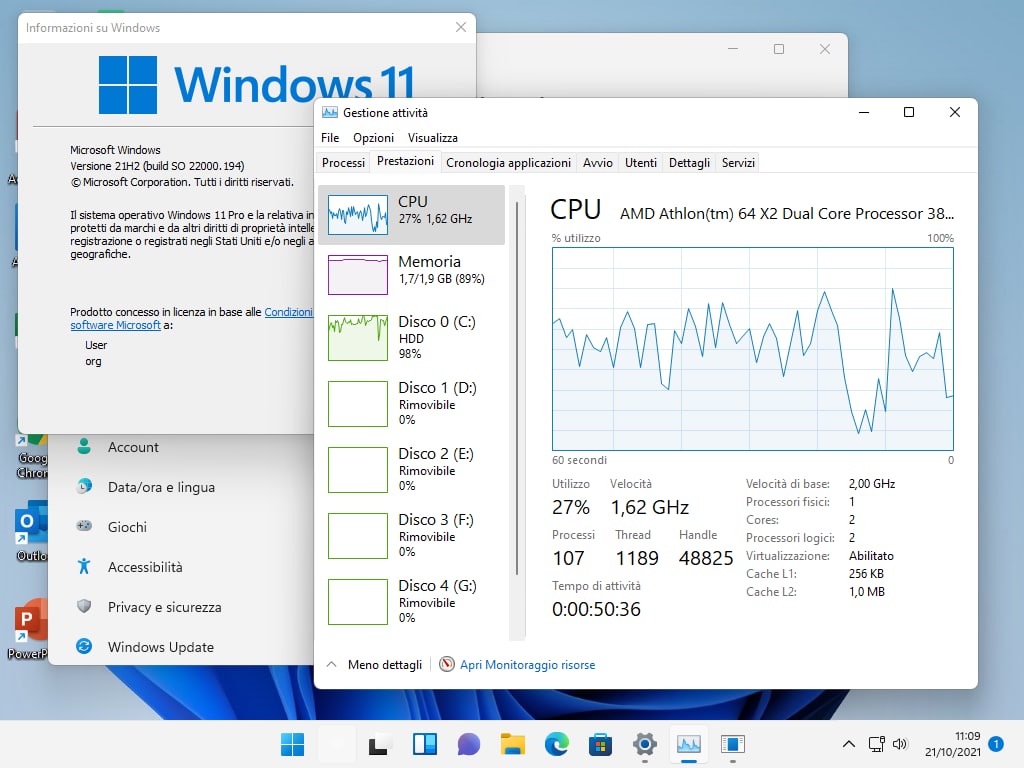Open the Outlook desktop shortcut
This screenshot has height=768, width=1024.
pos(31,530)
